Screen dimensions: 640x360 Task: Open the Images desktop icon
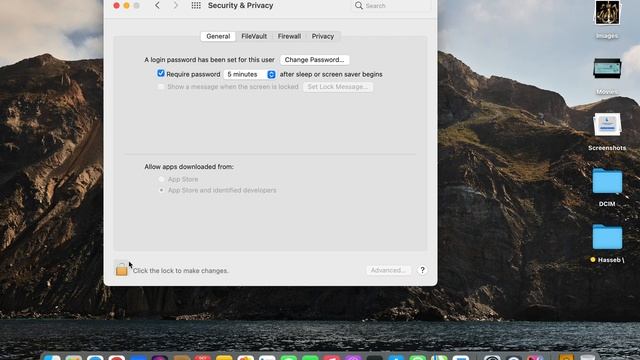point(607,13)
